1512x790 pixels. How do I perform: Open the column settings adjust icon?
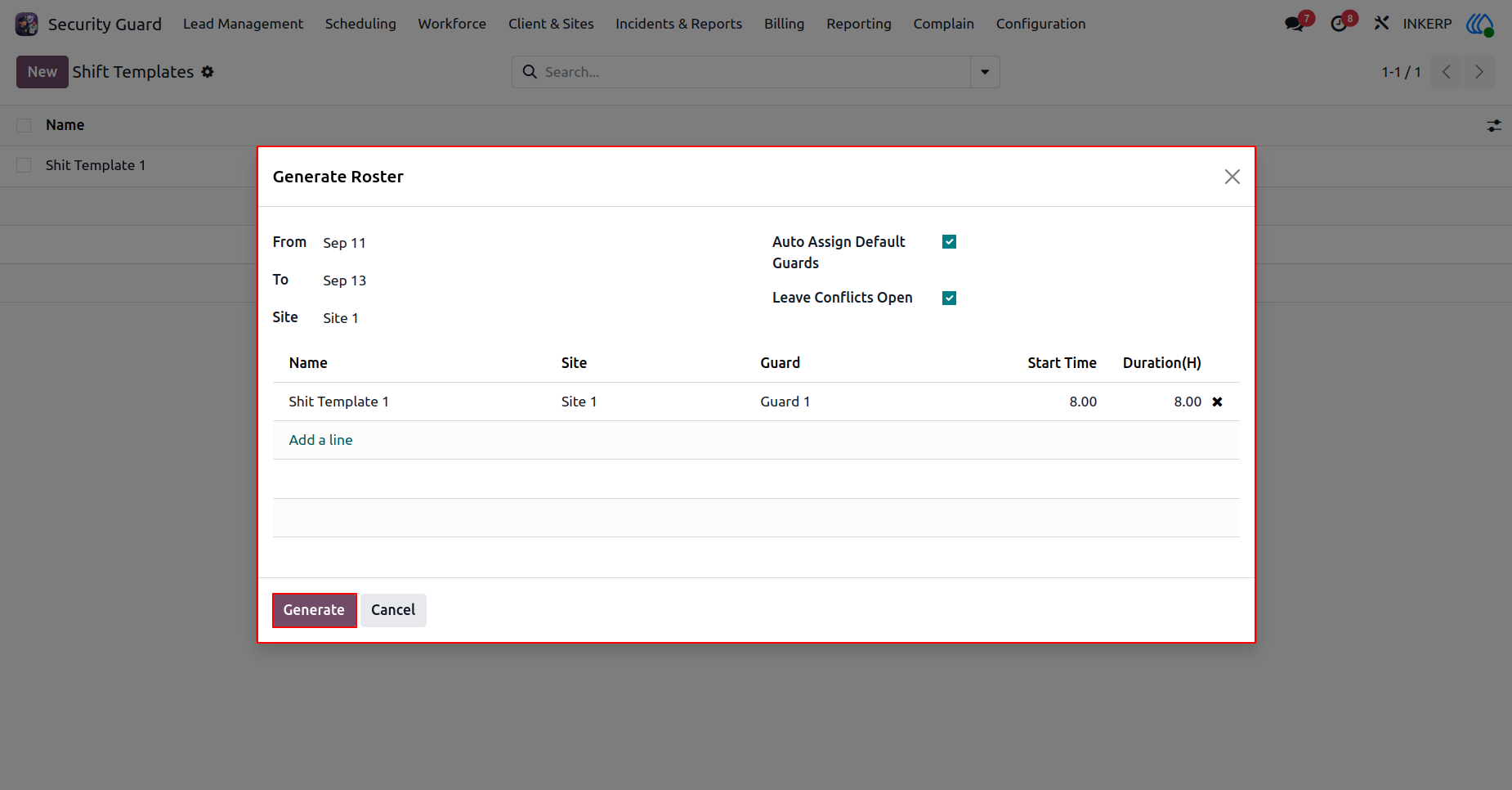pyautogui.click(x=1494, y=126)
